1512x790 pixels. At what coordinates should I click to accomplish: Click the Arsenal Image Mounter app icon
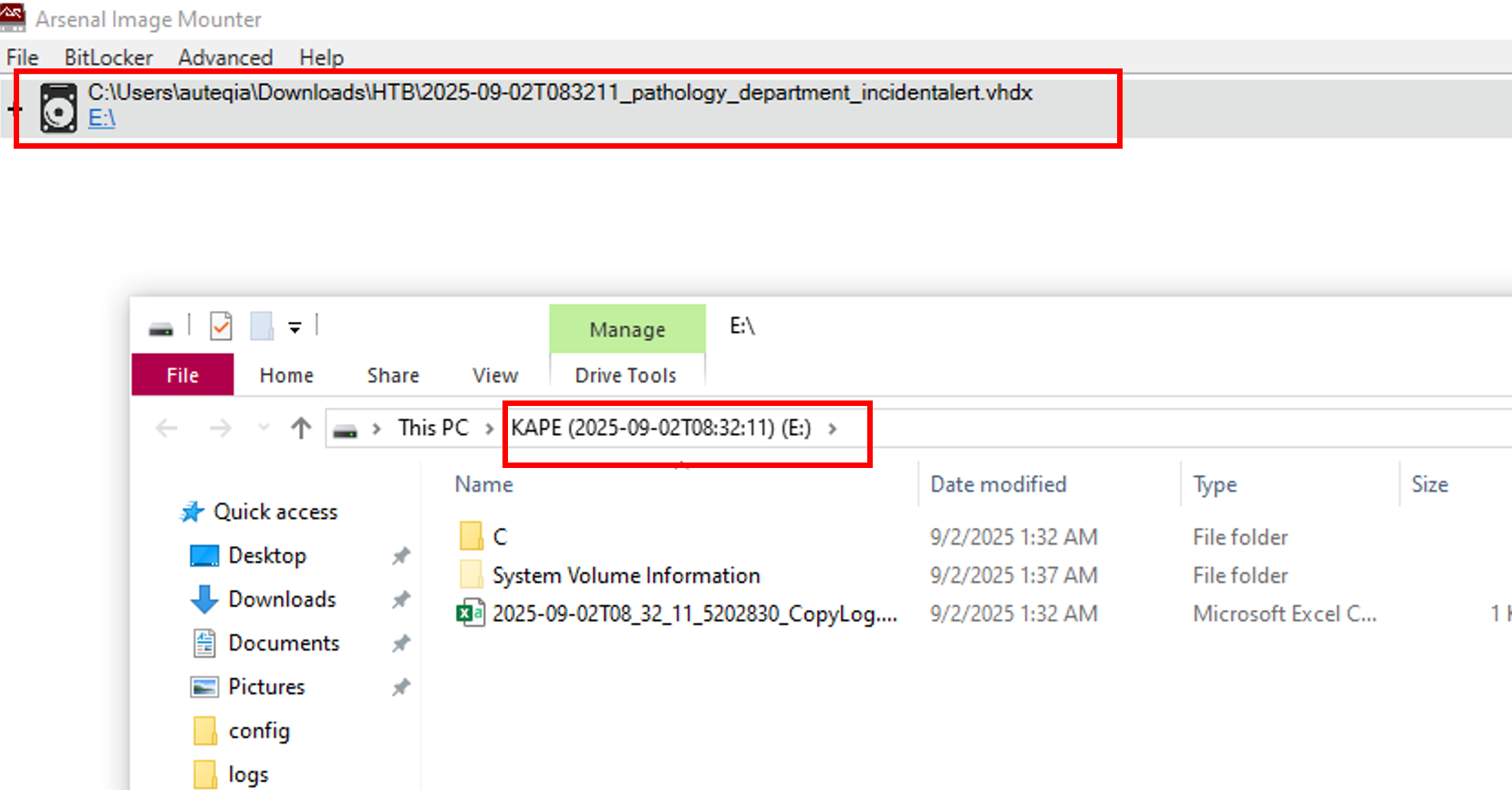pyautogui.click(x=13, y=18)
